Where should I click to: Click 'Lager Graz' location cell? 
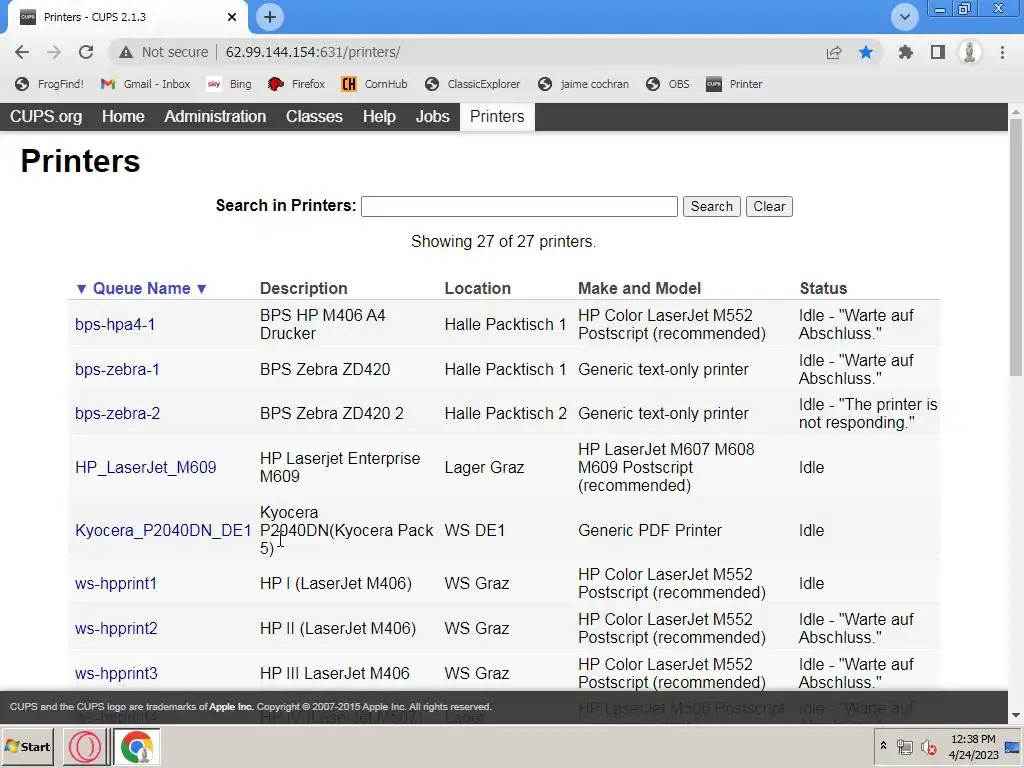485,468
